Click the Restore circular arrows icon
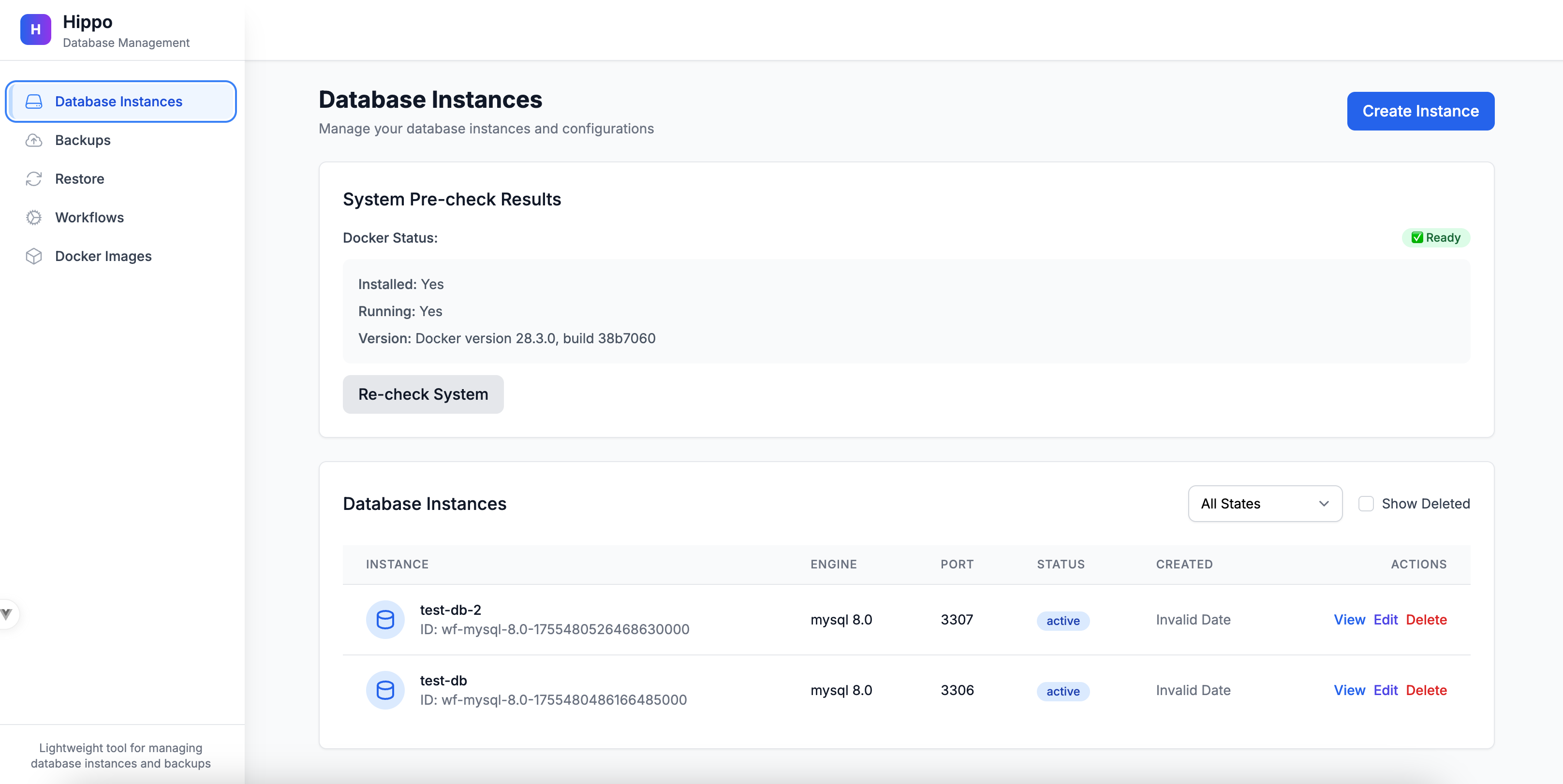 pos(34,179)
